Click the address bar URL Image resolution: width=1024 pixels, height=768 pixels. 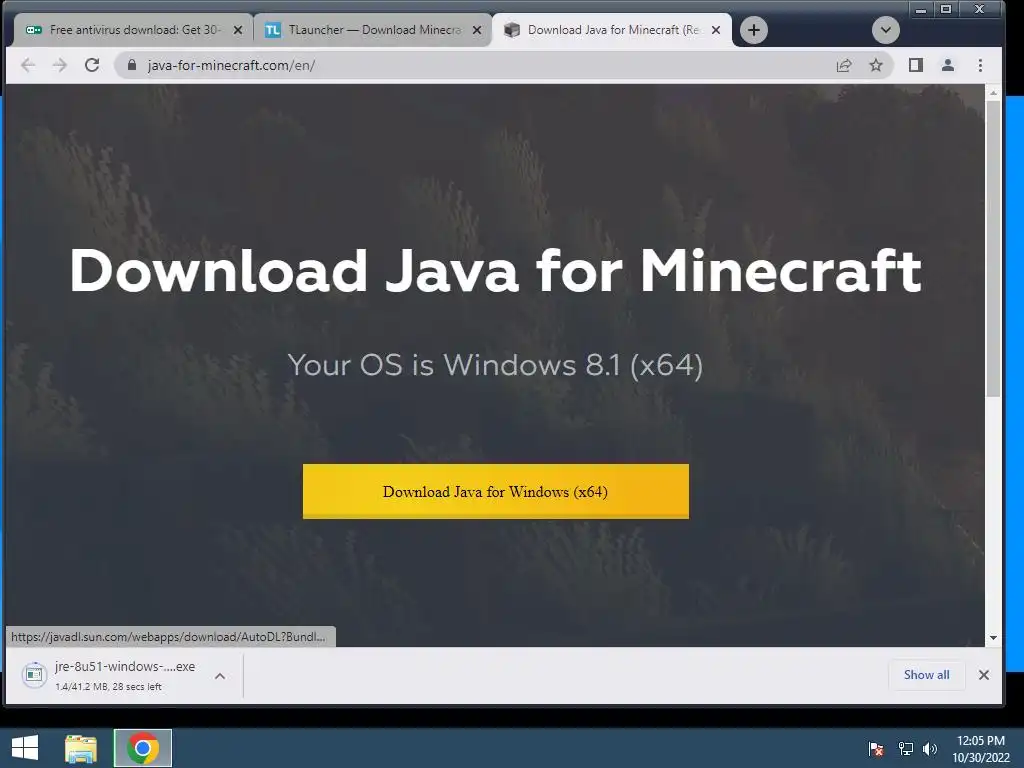(x=231, y=65)
